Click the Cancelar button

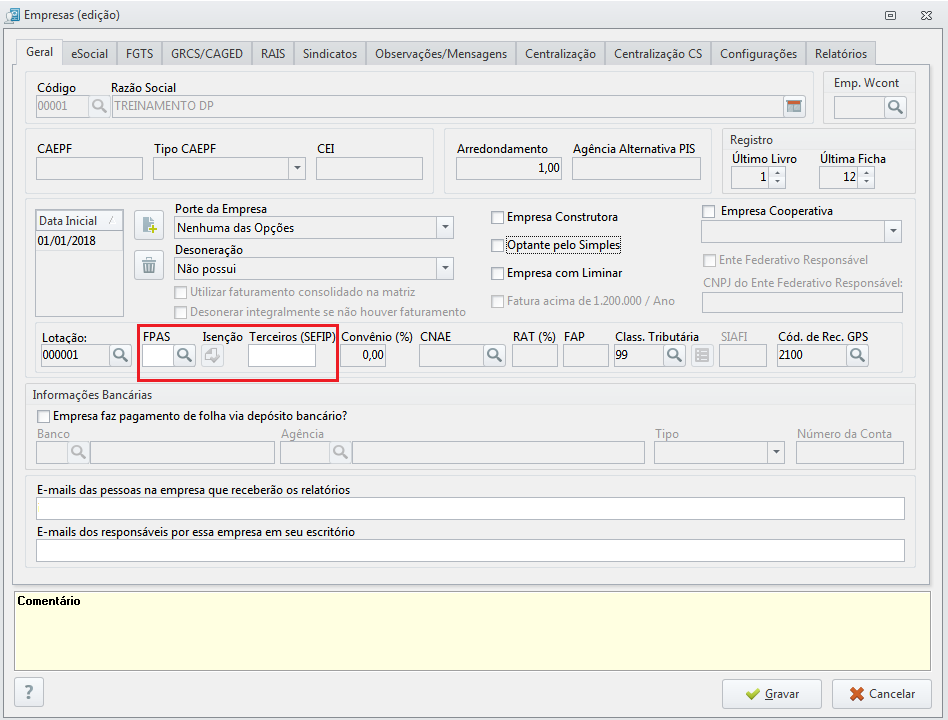pyautogui.click(x=881, y=694)
